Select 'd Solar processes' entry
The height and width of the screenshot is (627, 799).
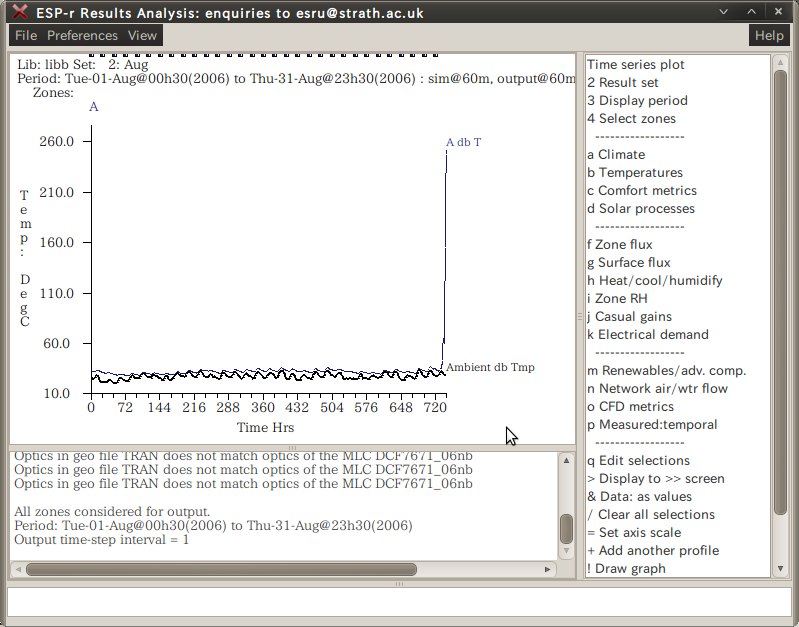(641, 209)
